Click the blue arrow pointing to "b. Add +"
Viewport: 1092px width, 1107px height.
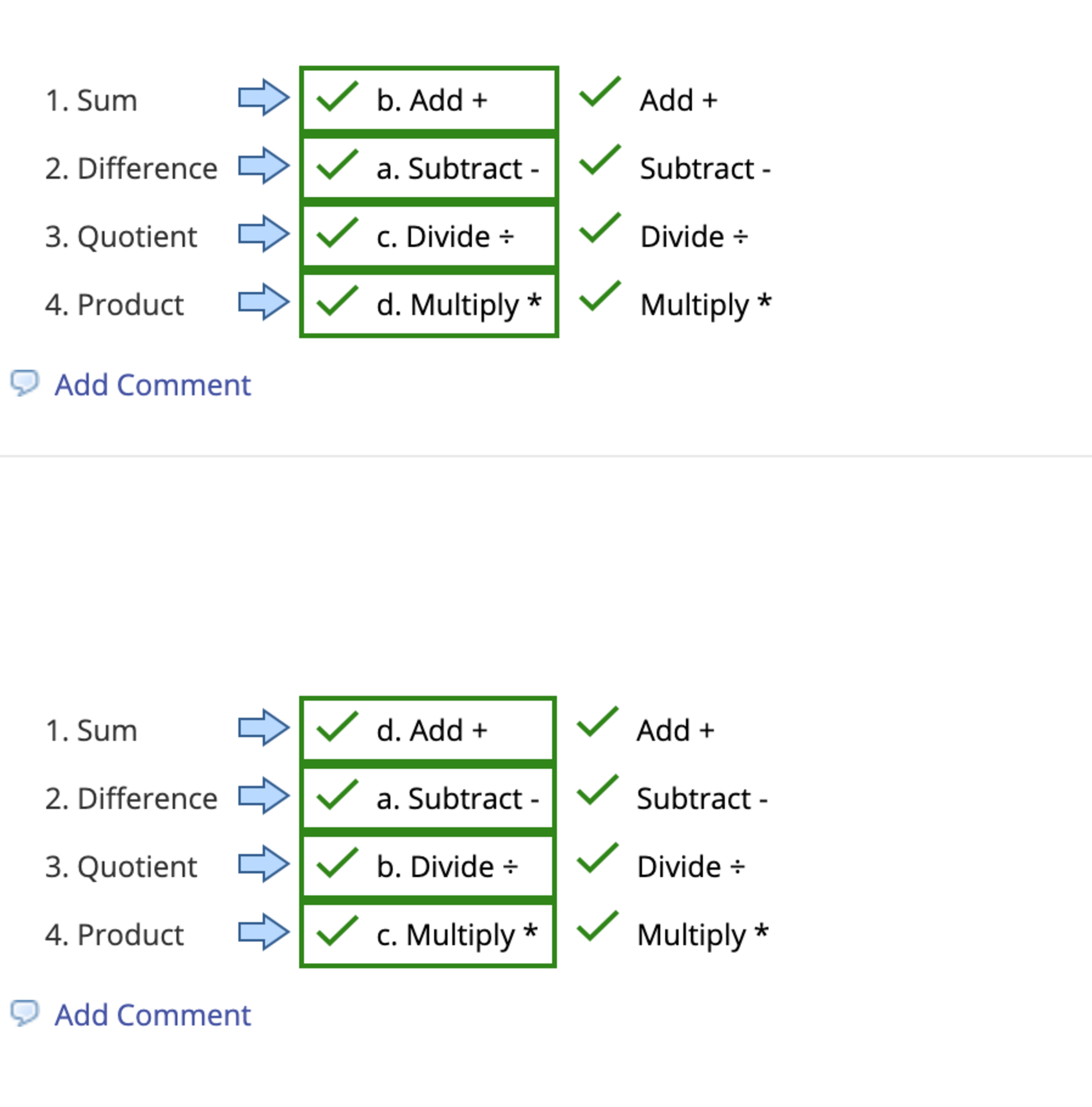tap(263, 97)
